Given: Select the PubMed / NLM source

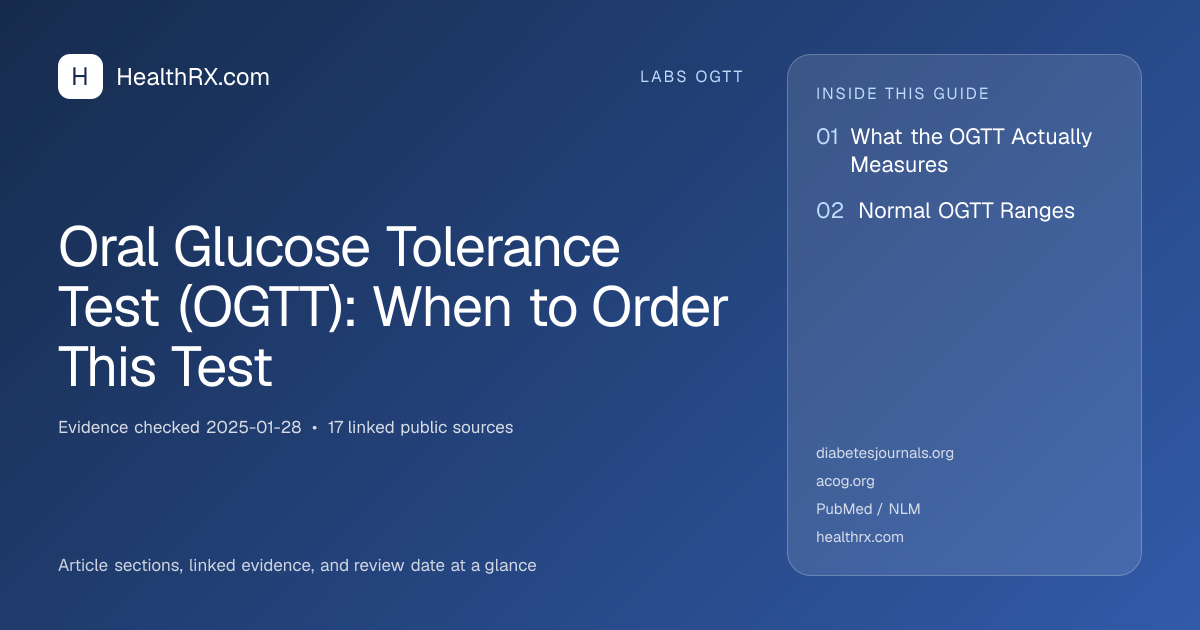Looking at the screenshot, I should tap(868, 509).
